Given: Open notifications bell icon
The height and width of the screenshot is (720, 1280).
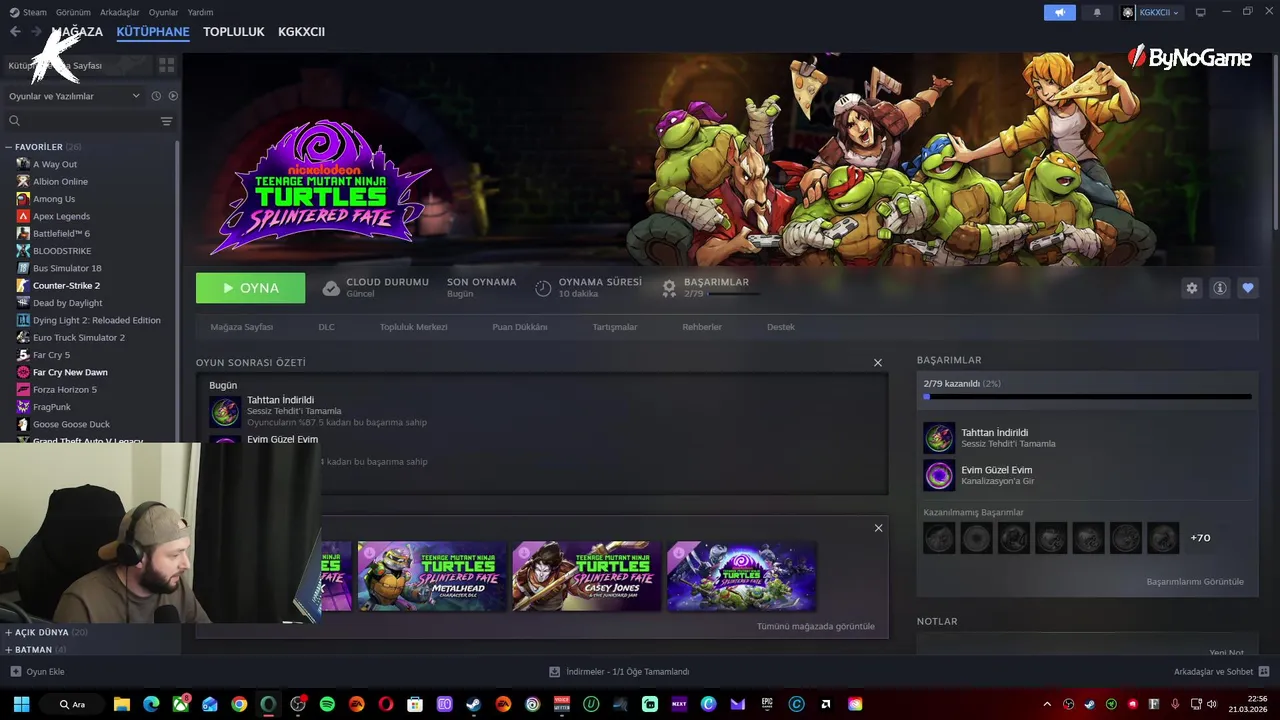Looking at the screenshot, I should 1096,12.
